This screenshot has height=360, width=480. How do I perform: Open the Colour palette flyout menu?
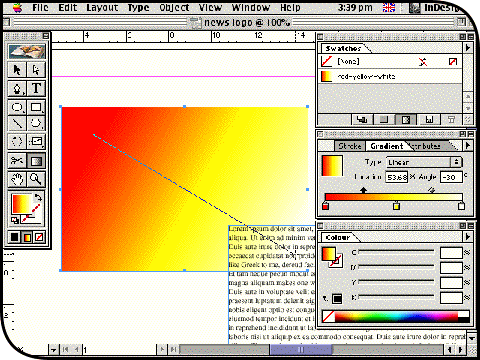(x=468, y=237)
